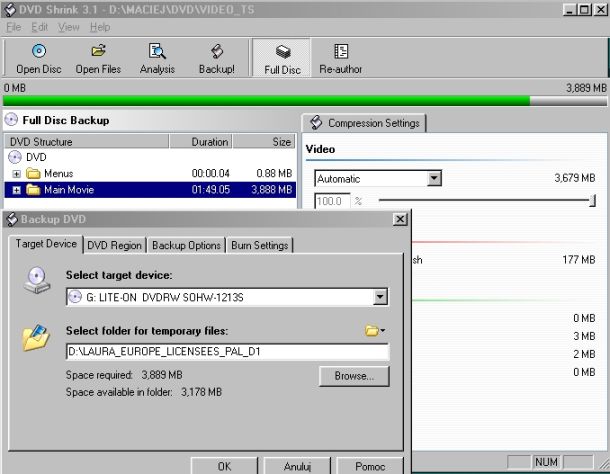
Task: Click the temporary files folder icon
Action: (x=36, y=337)
